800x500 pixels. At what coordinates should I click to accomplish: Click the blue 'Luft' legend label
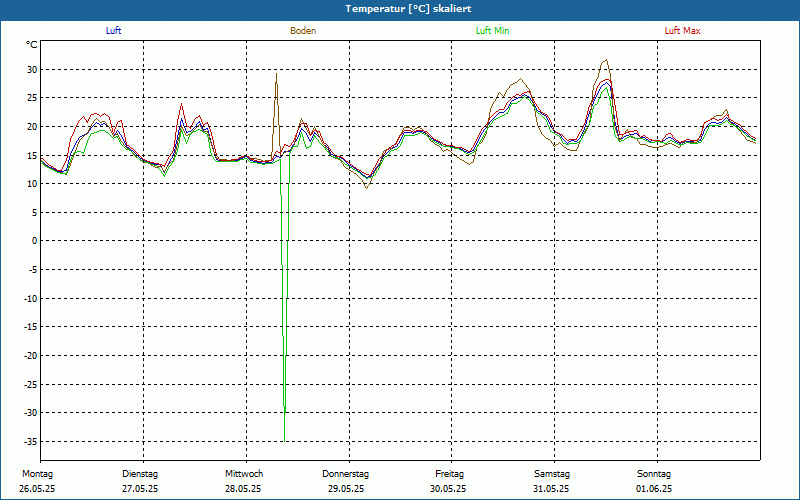pos(113,31)
